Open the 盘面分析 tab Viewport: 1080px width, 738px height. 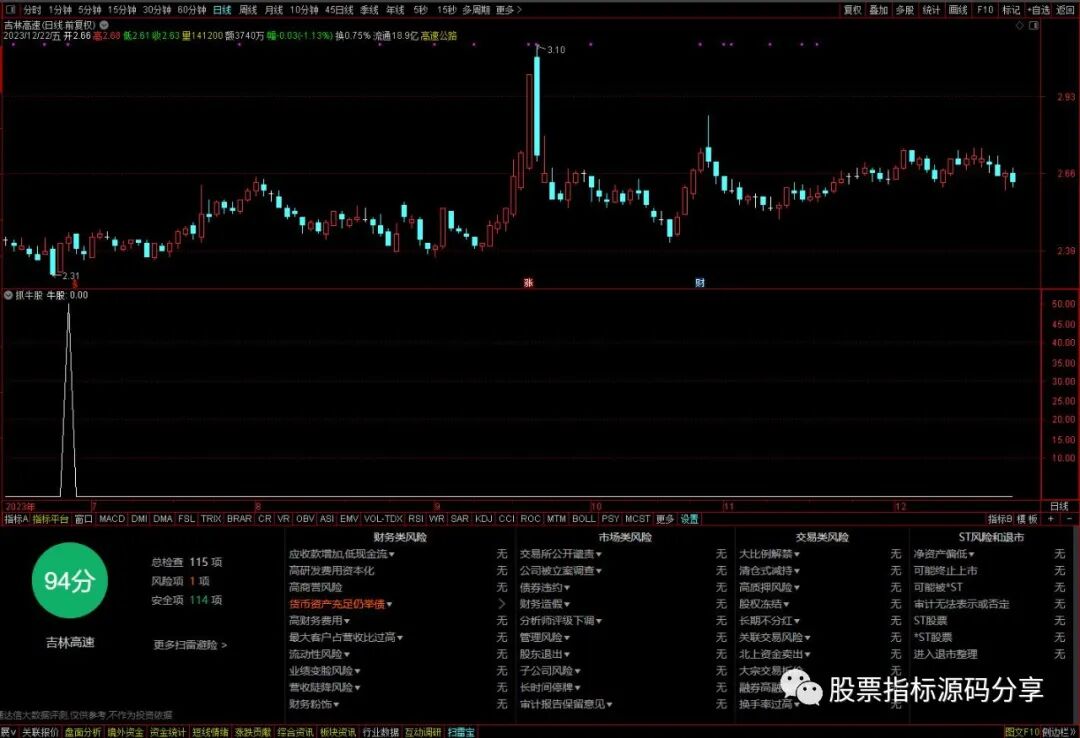click(83, 732)
